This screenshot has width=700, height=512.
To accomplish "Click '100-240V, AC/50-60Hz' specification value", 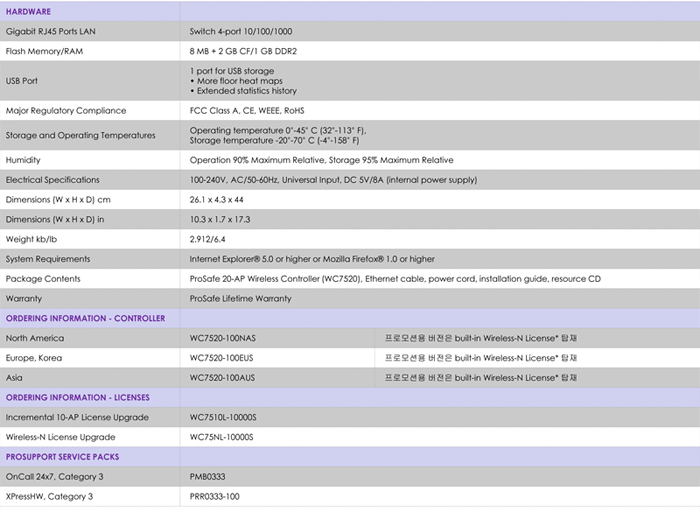I will point(333,180).
